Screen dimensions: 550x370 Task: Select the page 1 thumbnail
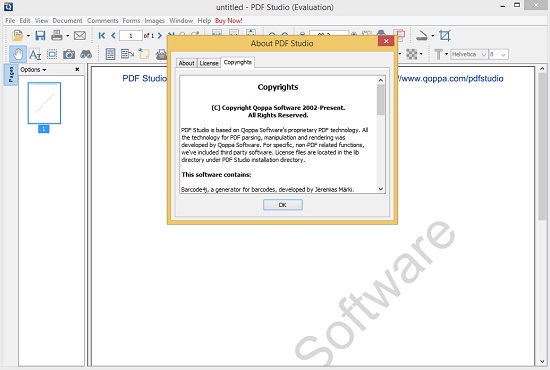(x=44, y=103)
